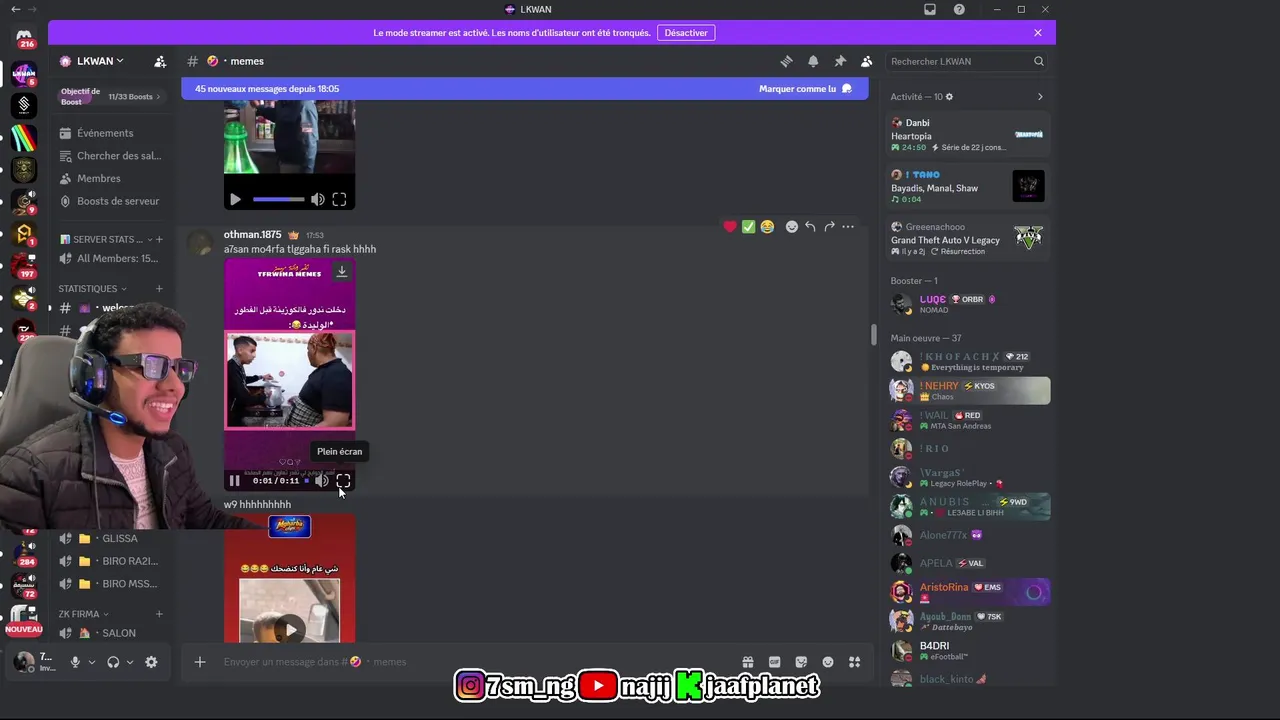1280x720 pixels.
Task: Click Marquer comme lu
Action: [x=805, y=89]
